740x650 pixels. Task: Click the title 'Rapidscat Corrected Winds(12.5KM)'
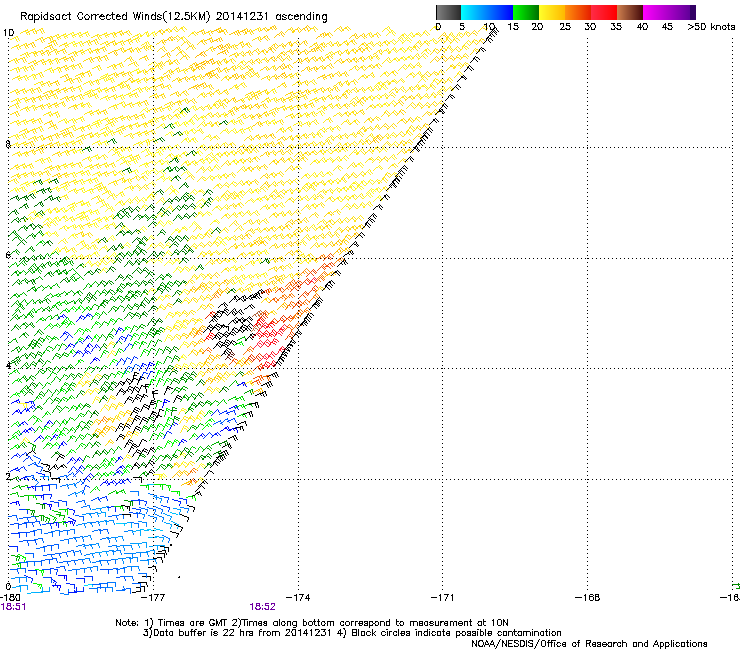[x=115, y=17]
